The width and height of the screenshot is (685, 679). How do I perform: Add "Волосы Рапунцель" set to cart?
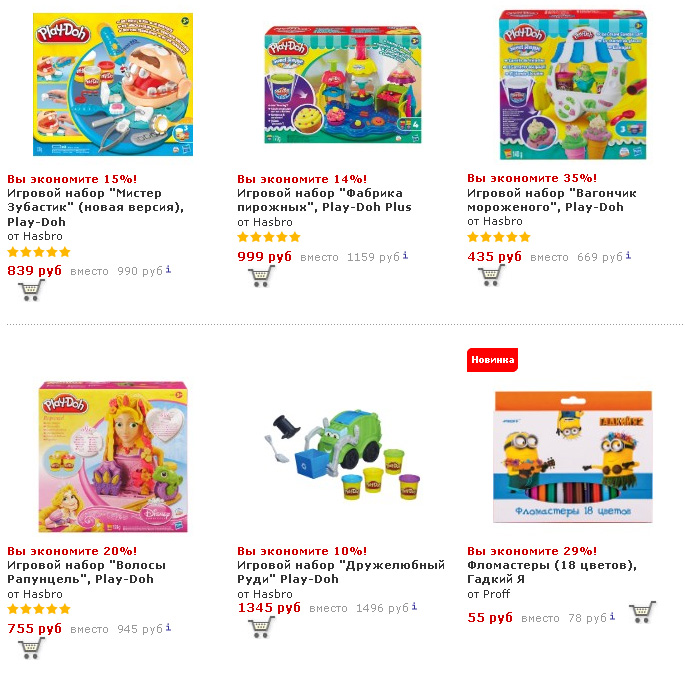point(31,648)
